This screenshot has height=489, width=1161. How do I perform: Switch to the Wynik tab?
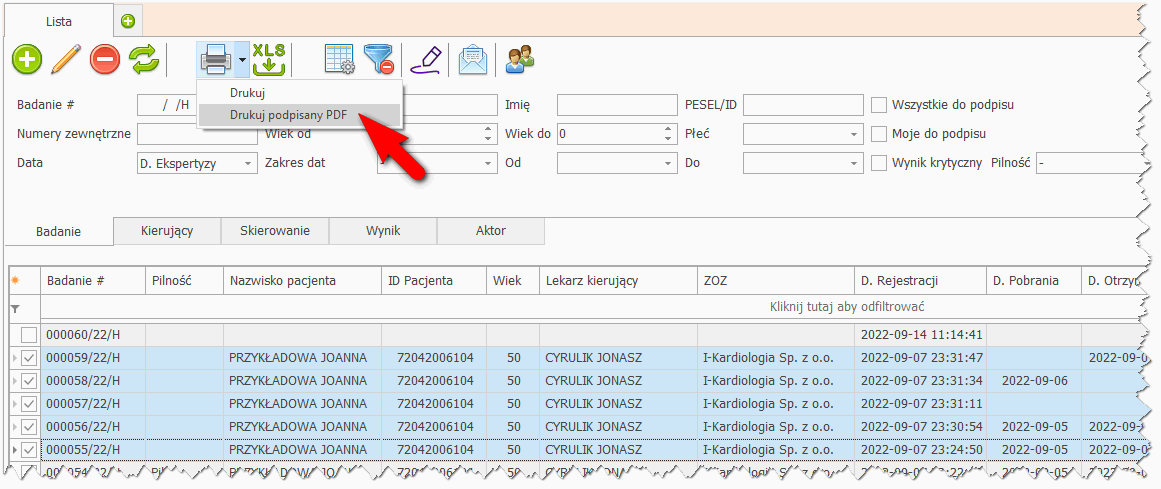click(x=383, y=231)
